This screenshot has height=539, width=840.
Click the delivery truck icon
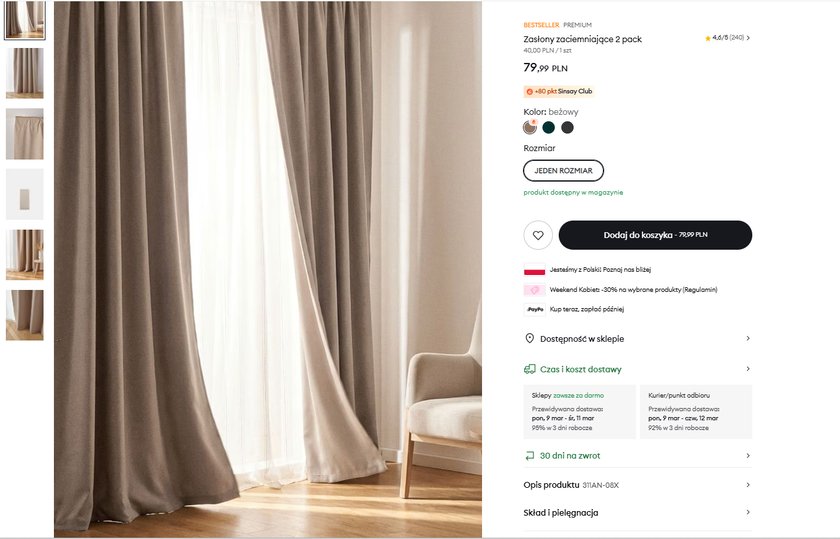529,369
